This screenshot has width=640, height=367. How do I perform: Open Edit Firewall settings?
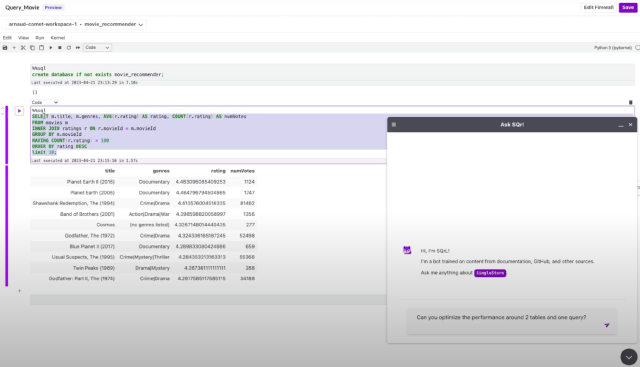click(598, 7)
